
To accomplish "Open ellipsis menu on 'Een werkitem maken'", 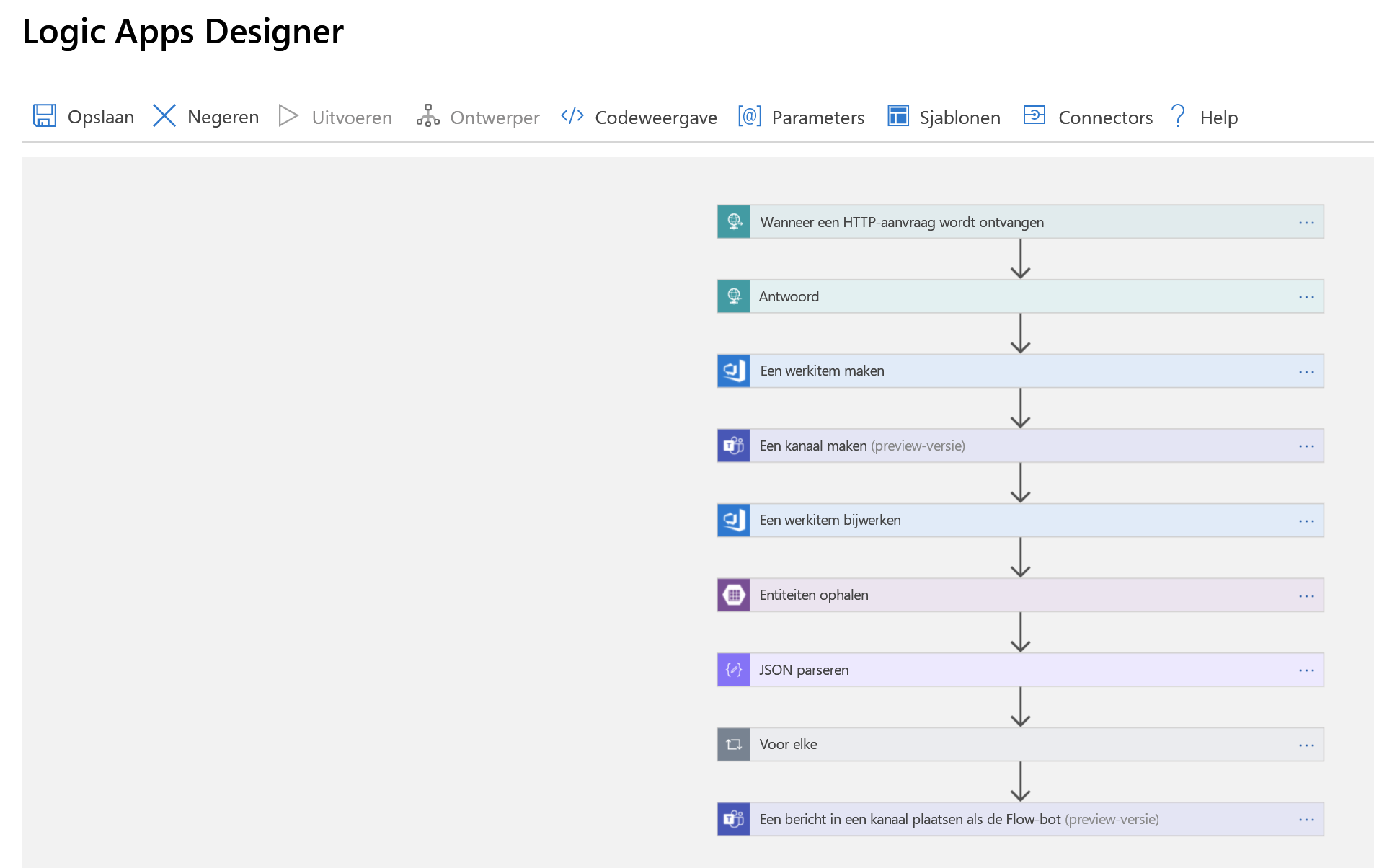I will (x=1306, y=372).
